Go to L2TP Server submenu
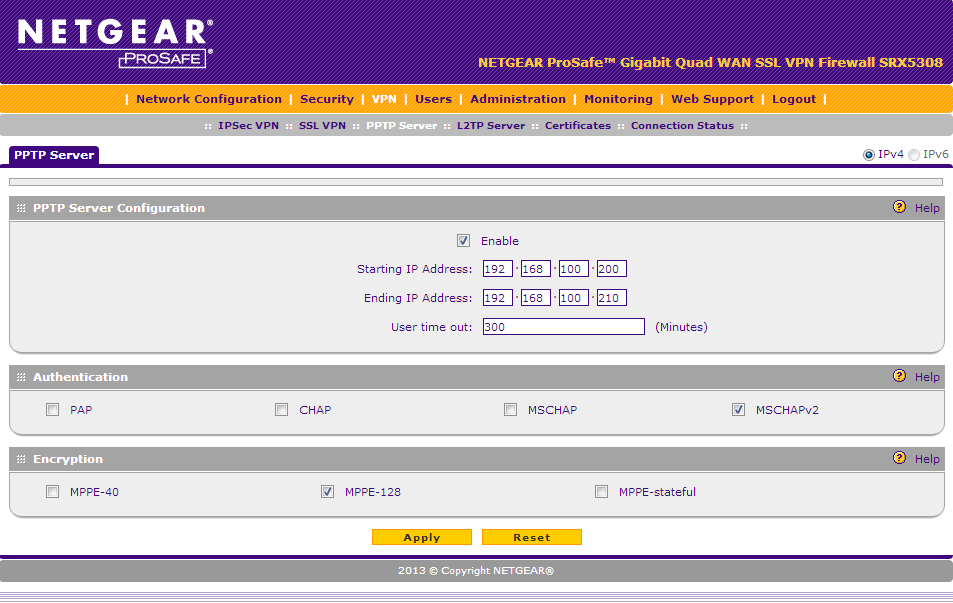Image resolution: width=953 pixels, height=603 pixels. pyautogui.click(x=491, y=126)
